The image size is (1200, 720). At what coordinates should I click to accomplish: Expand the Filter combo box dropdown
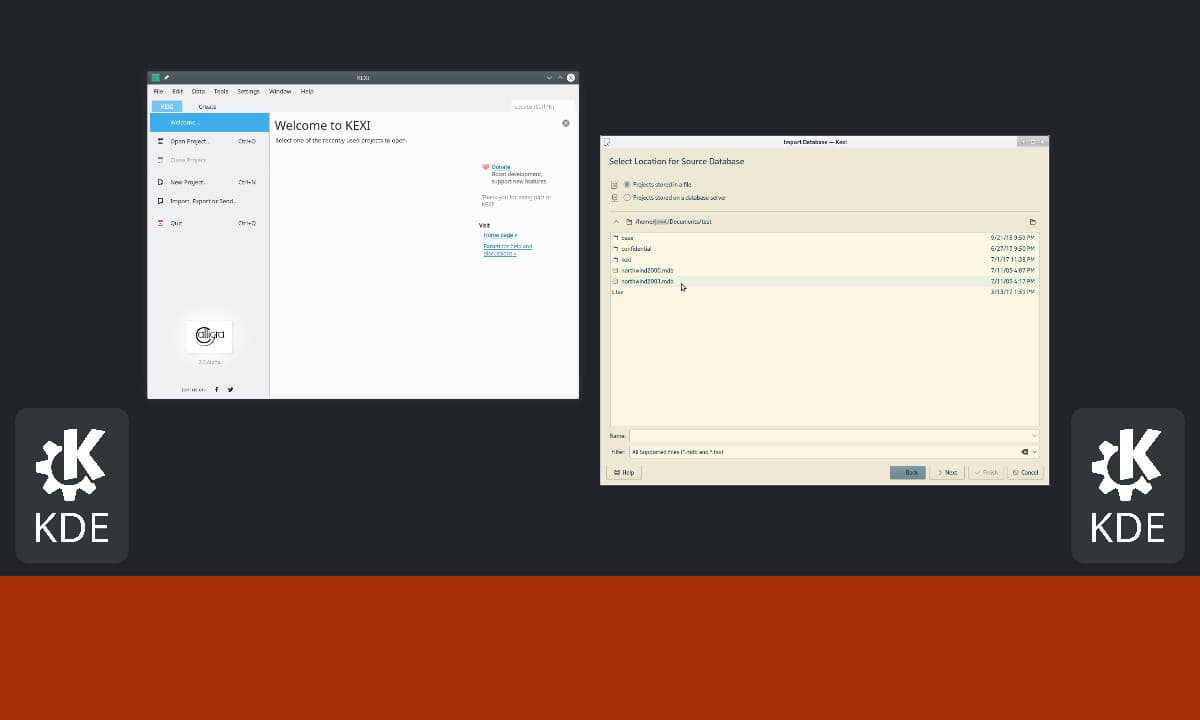pos(1034,452)
